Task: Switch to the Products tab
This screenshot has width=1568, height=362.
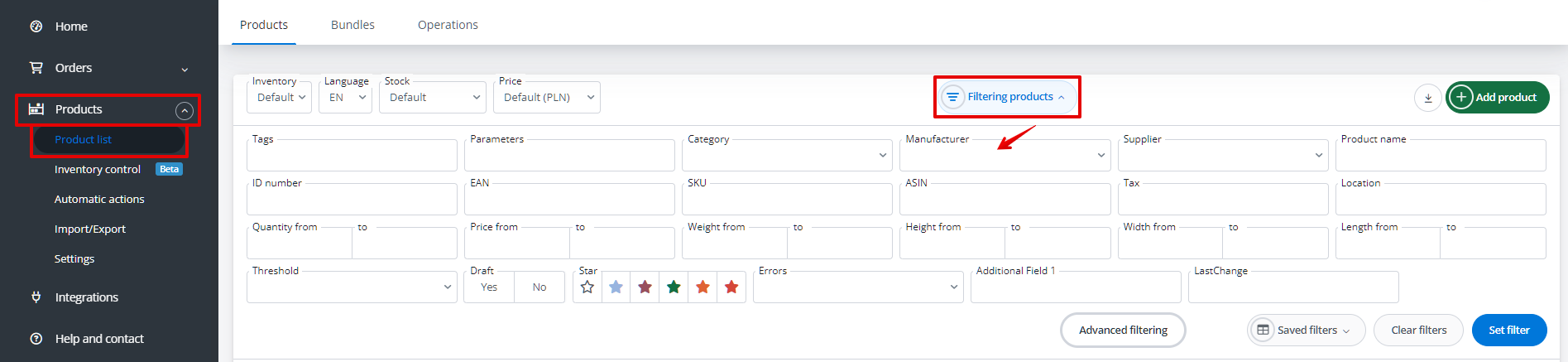Action: pos(264,25)
